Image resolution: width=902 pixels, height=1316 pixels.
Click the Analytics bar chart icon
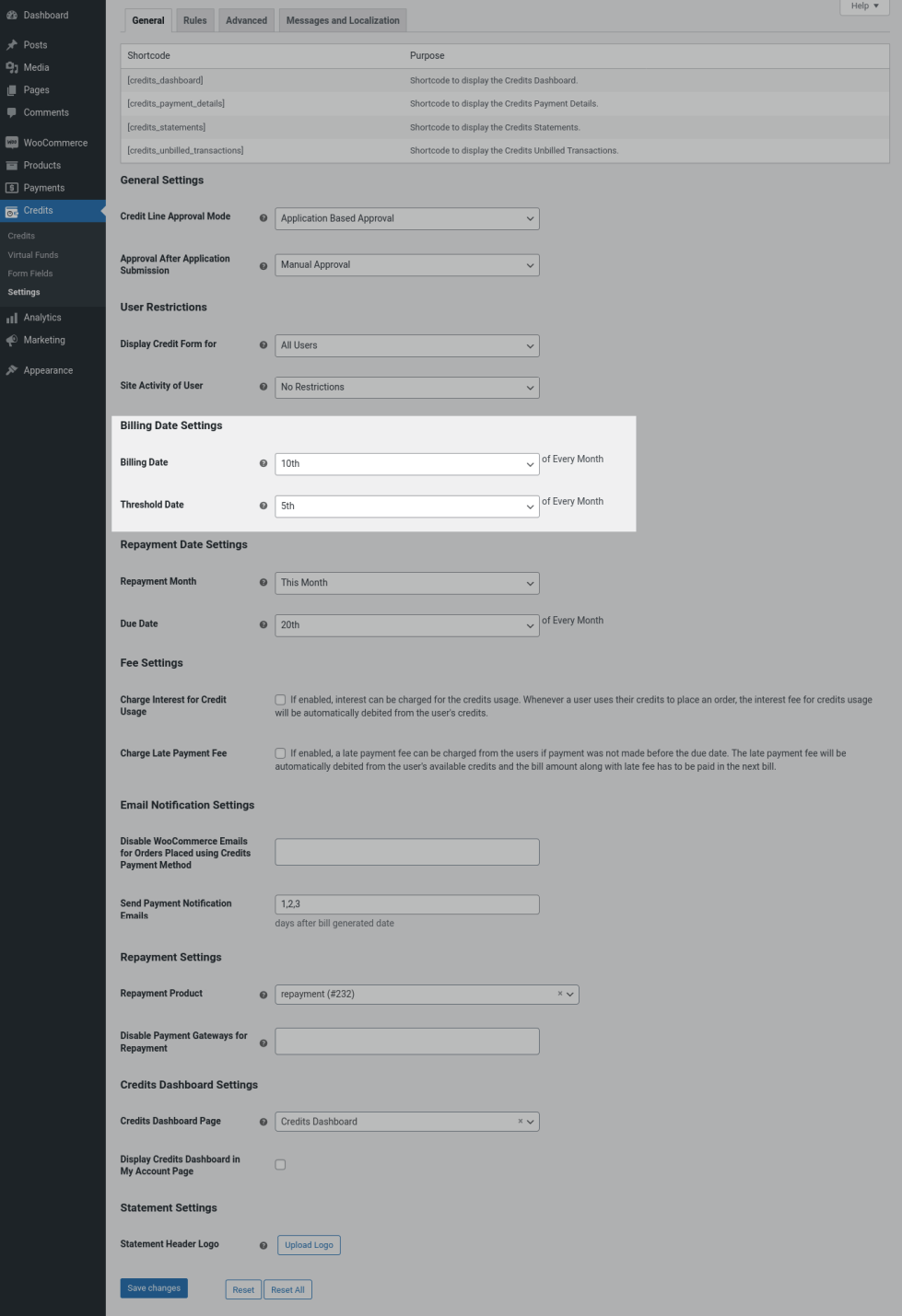tap(12, 318)
